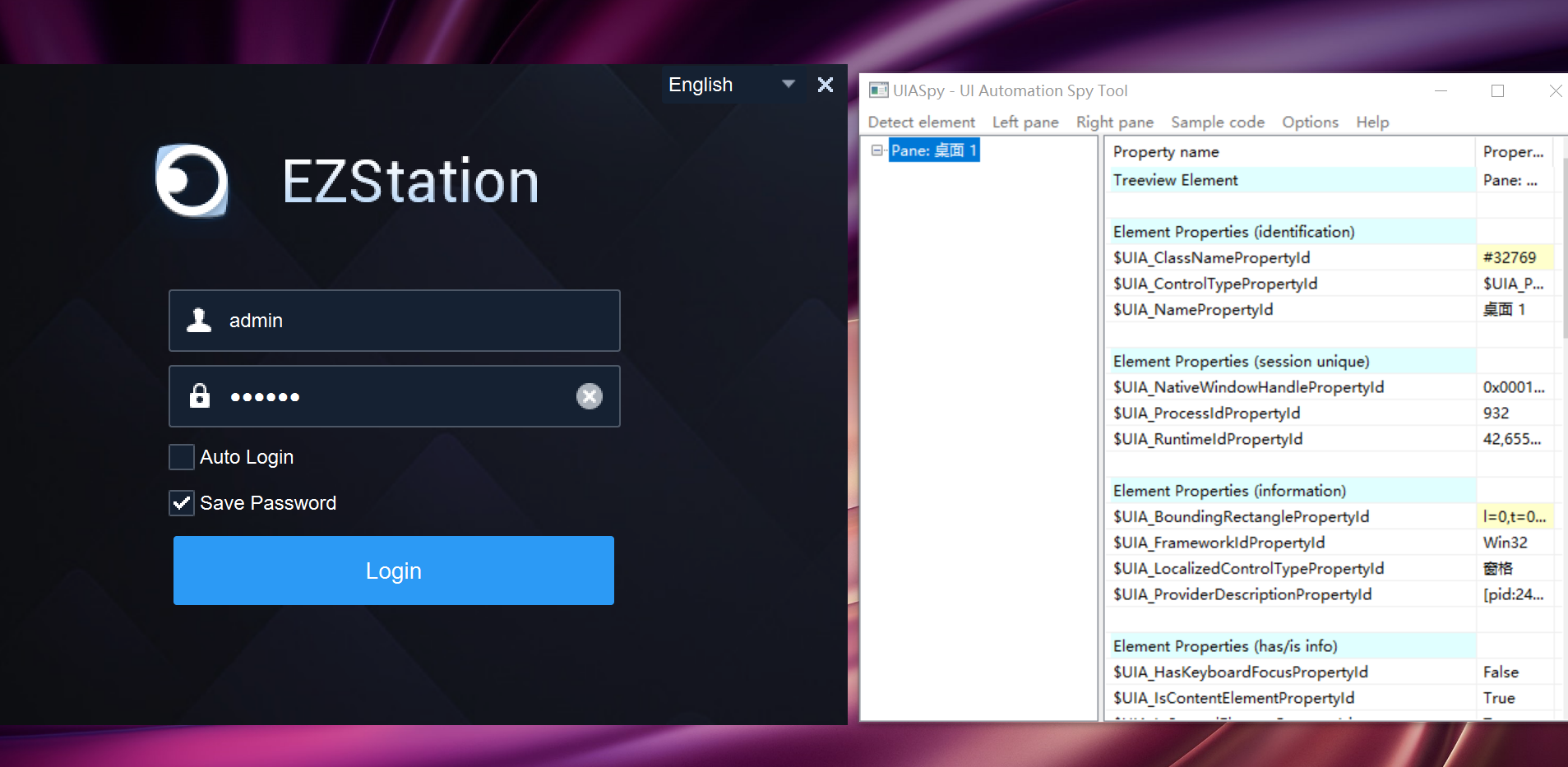Click the admin username input field

(x=395, y=321)
